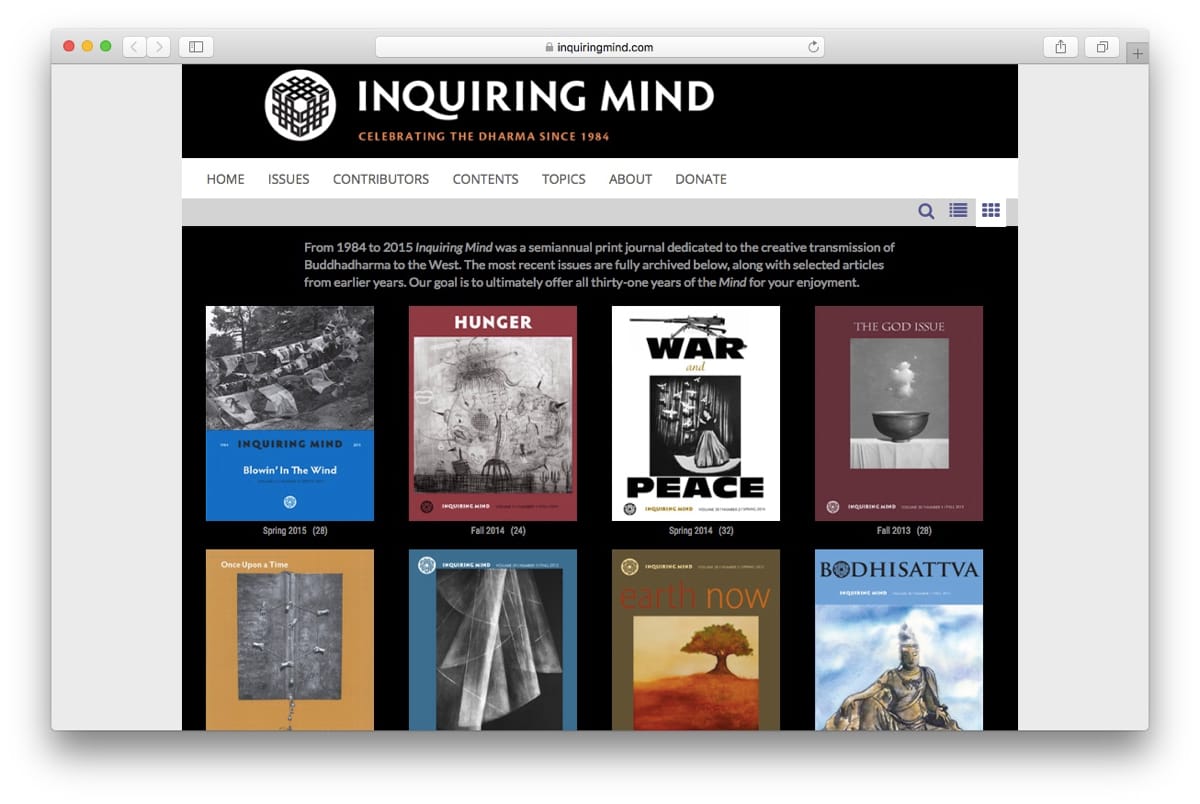Click the INQUIRING MIND site title
This screenshot has height=804, width=1200.
[536, 97]
